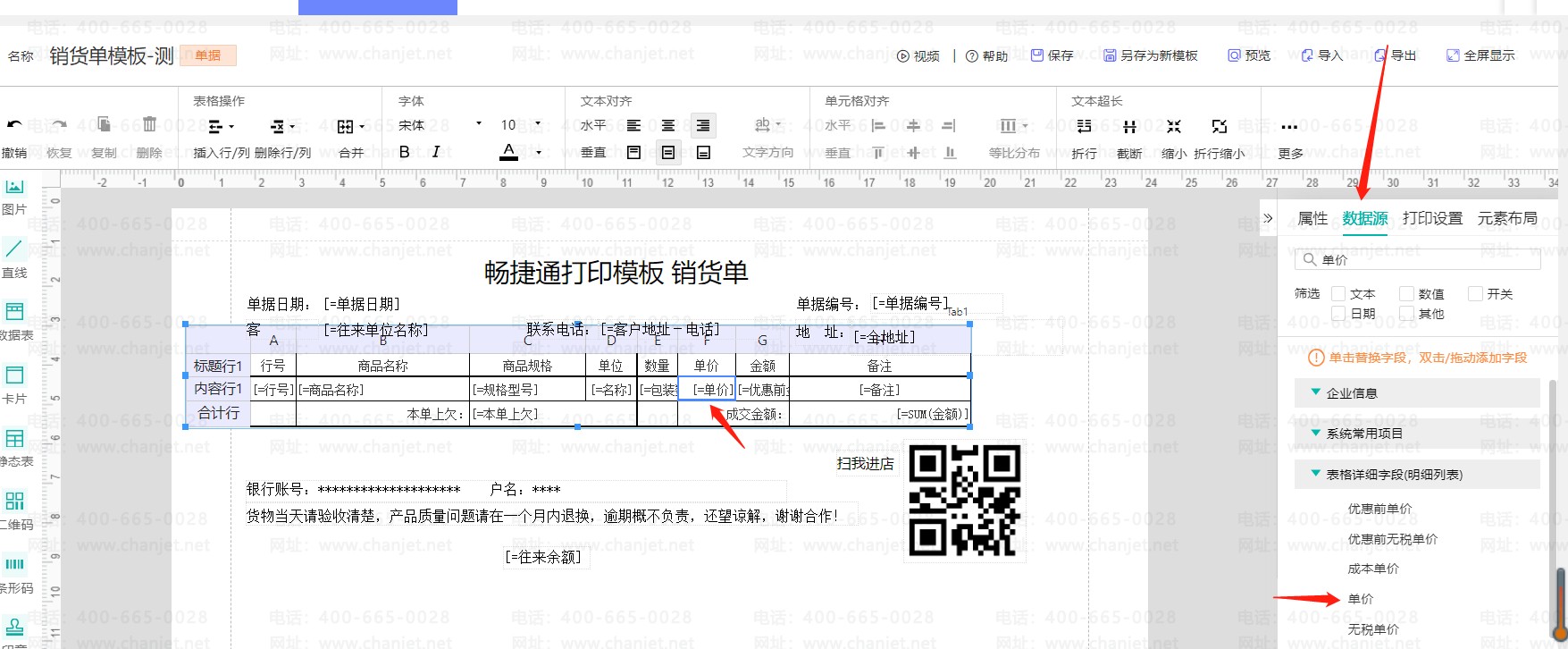Select the 成本单价 field
The width and height of the screenshot is (1568, 649).
click(1373, 569)
